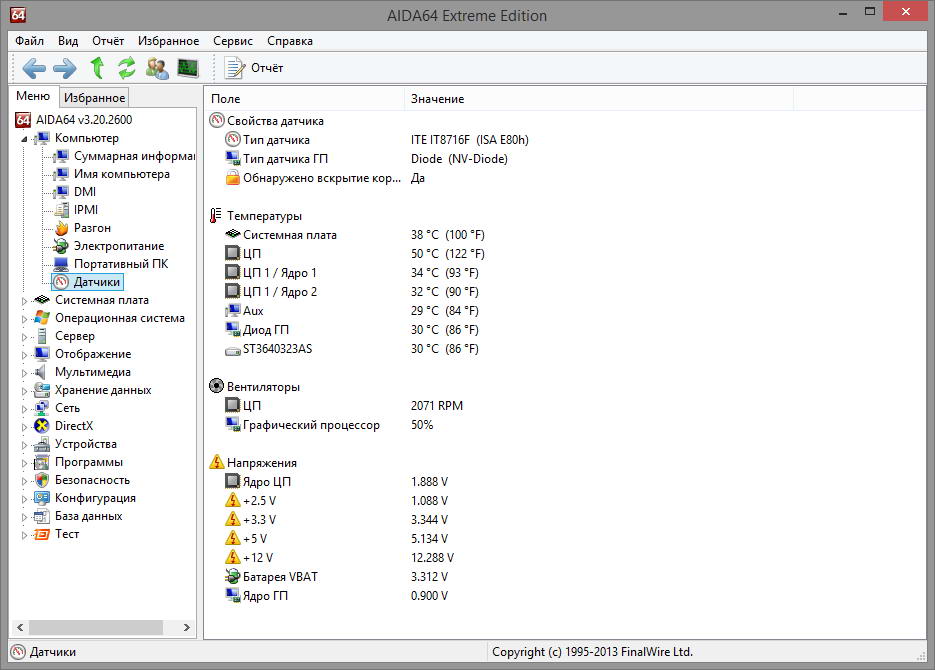Click the Напряжения warning icon
Screen dimensions: 935x670
click(x=216, y=462)
